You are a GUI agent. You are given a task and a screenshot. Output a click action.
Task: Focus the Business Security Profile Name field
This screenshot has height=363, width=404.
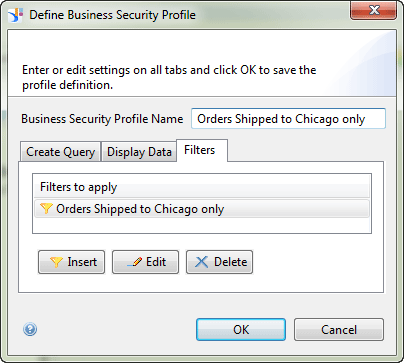[288, 119]
